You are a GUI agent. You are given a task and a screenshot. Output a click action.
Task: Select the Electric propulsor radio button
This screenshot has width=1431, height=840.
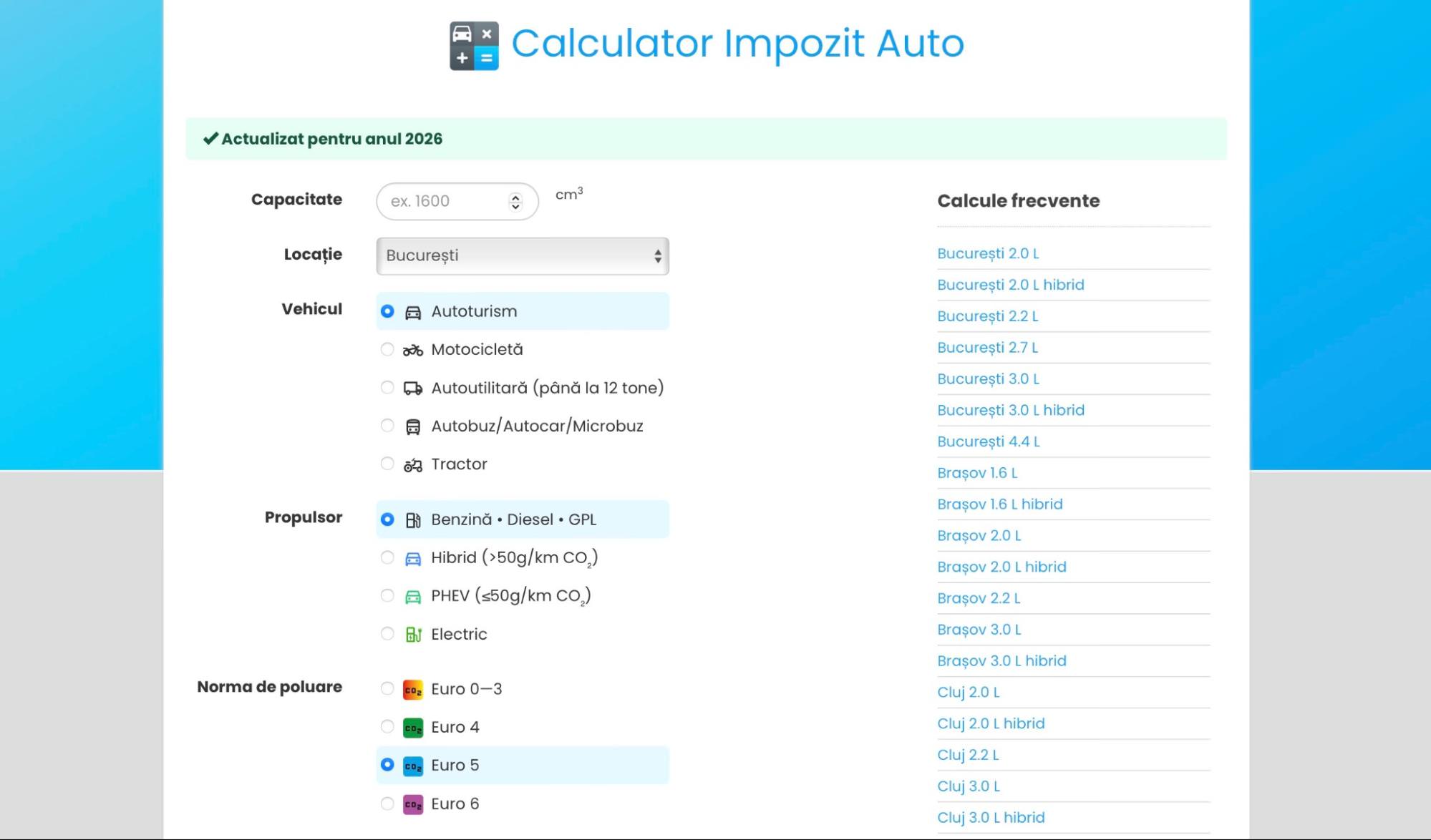coord(387,634)
